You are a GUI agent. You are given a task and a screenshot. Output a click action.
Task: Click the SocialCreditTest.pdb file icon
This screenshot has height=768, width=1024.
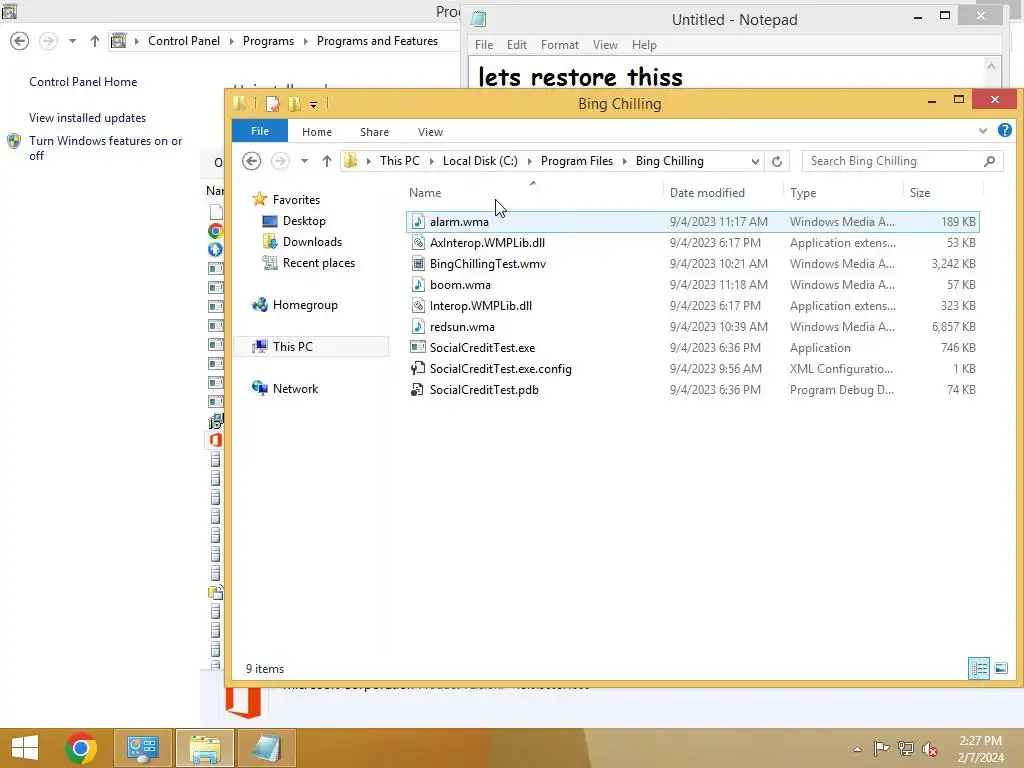[417, 390]
